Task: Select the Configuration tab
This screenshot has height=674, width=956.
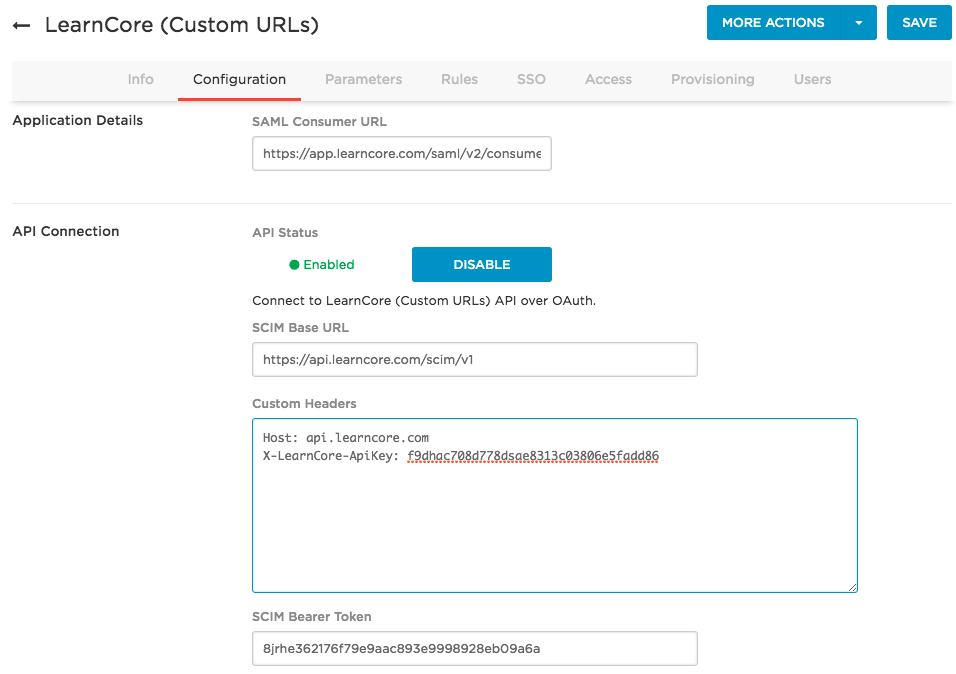Action: (239, 79)
